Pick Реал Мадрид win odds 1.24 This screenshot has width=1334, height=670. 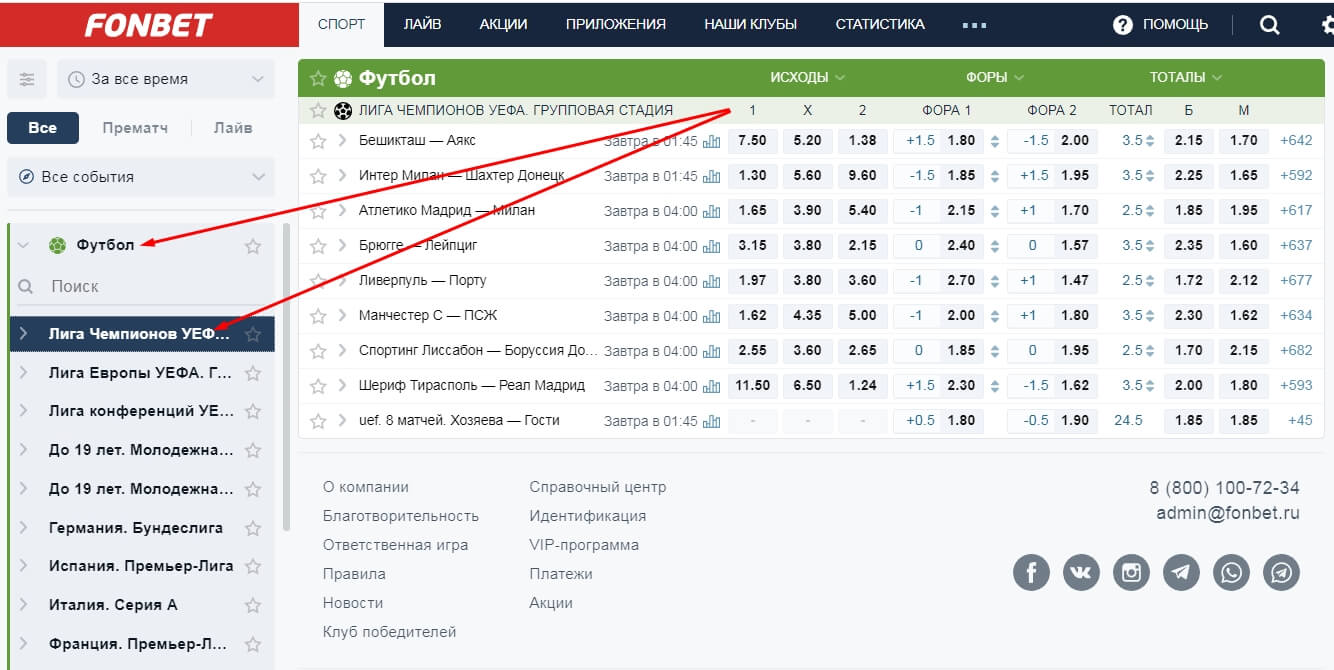(862, 386)
